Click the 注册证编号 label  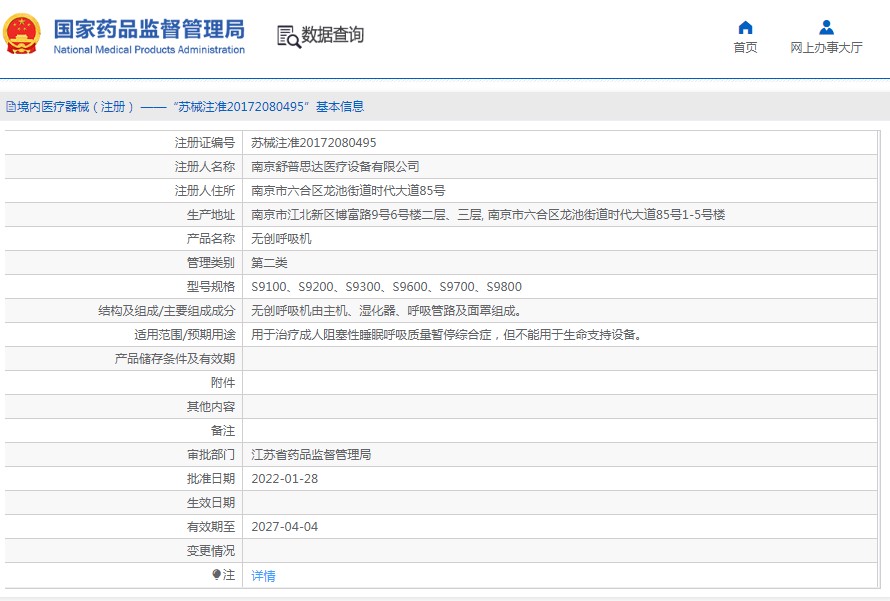pyautogui.click(x=205, y=143)
